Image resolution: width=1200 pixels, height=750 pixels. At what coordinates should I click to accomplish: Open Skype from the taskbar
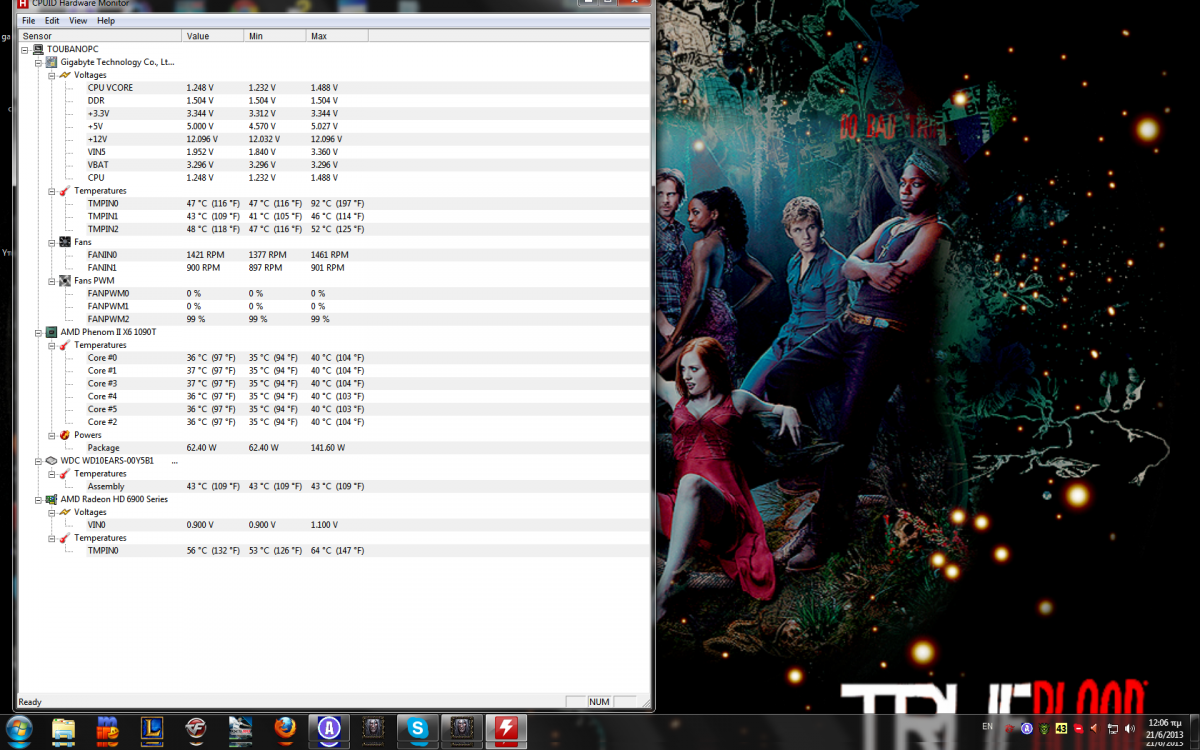pos(418,729)
